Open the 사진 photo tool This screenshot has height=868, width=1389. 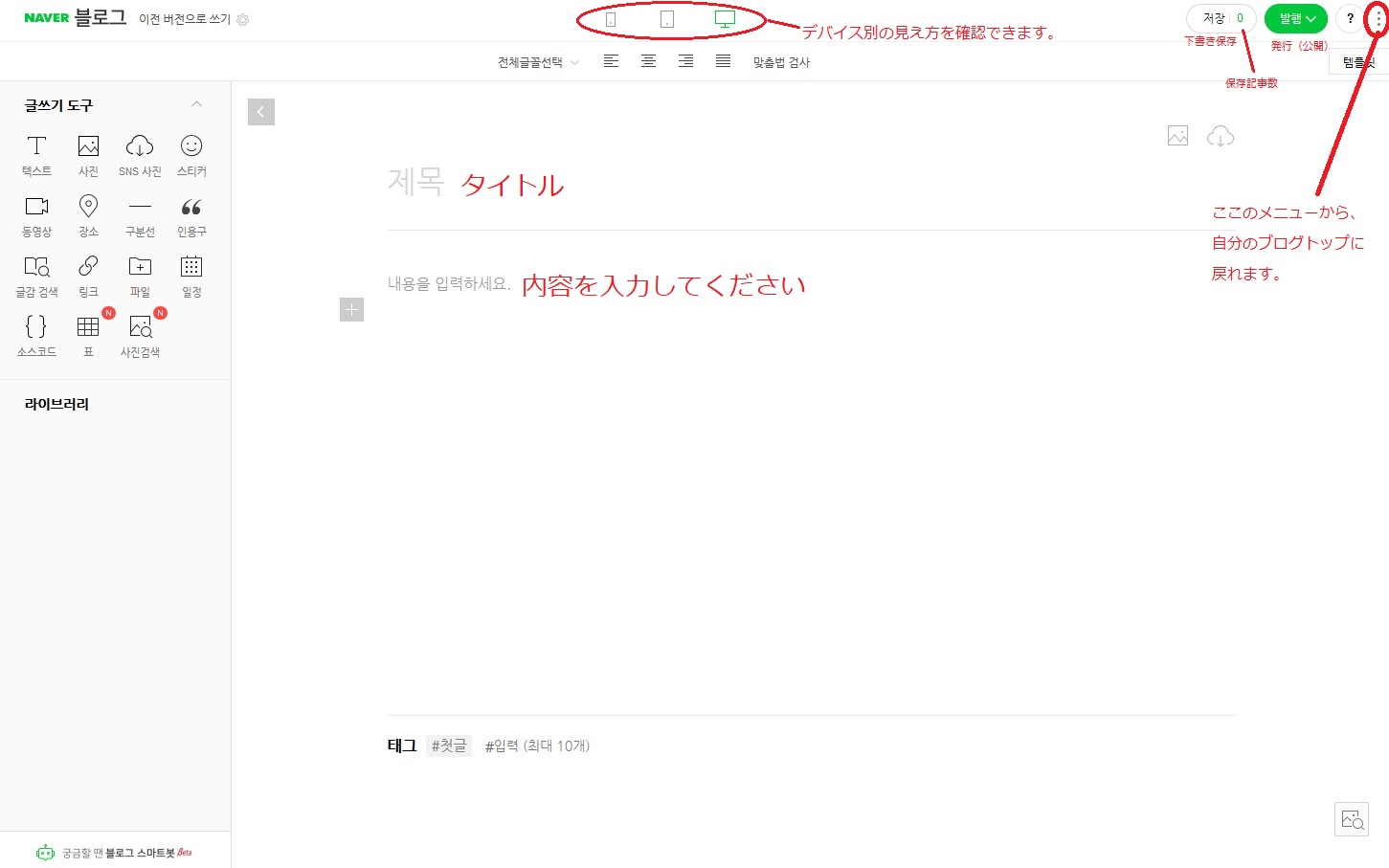(x=88, y=156)
